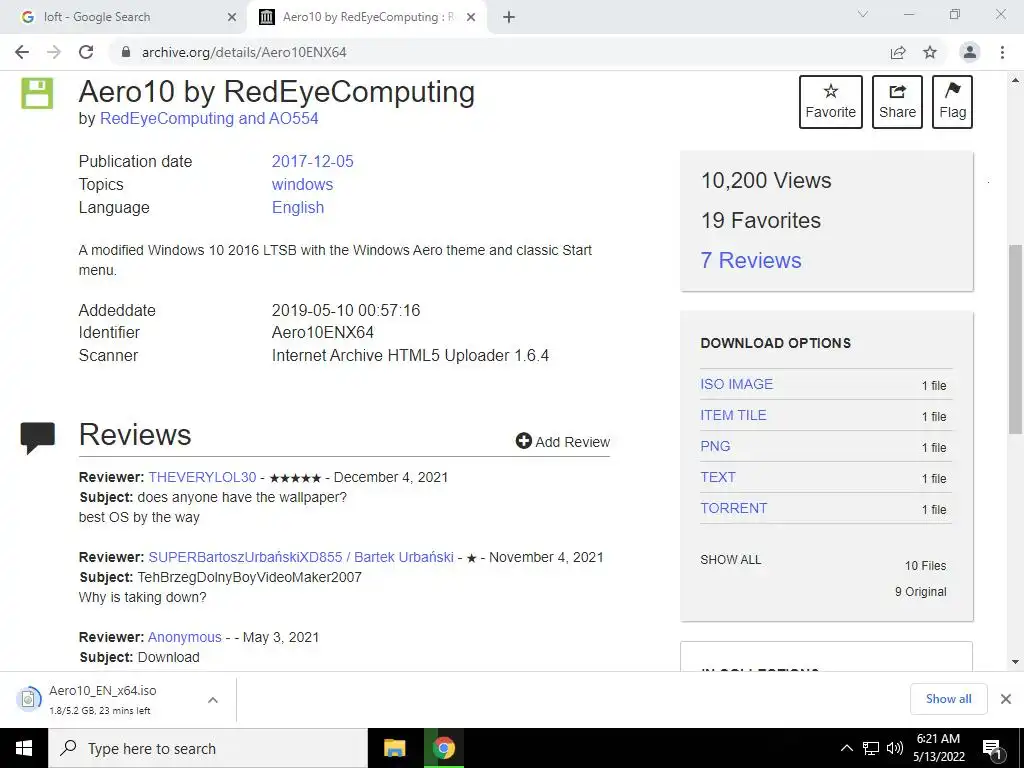
Task: Click the Reviews speech bubble icon
Action: coord(37,438)
